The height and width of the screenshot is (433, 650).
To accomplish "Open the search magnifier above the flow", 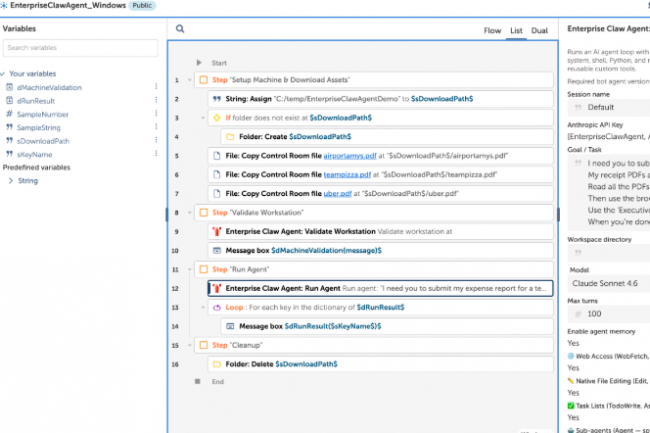I will point(180,29).
